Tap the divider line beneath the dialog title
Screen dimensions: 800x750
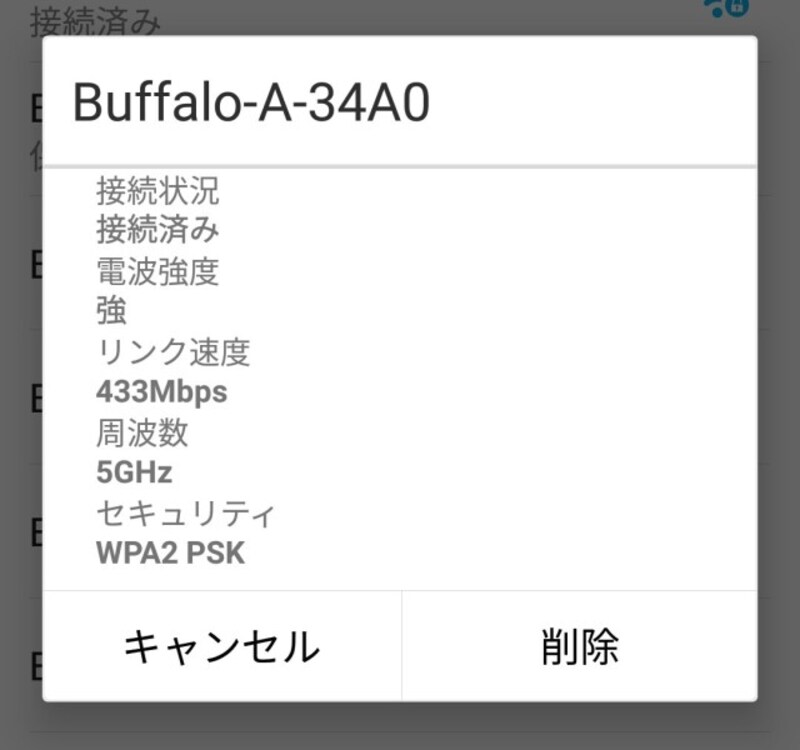pos(400,166)
